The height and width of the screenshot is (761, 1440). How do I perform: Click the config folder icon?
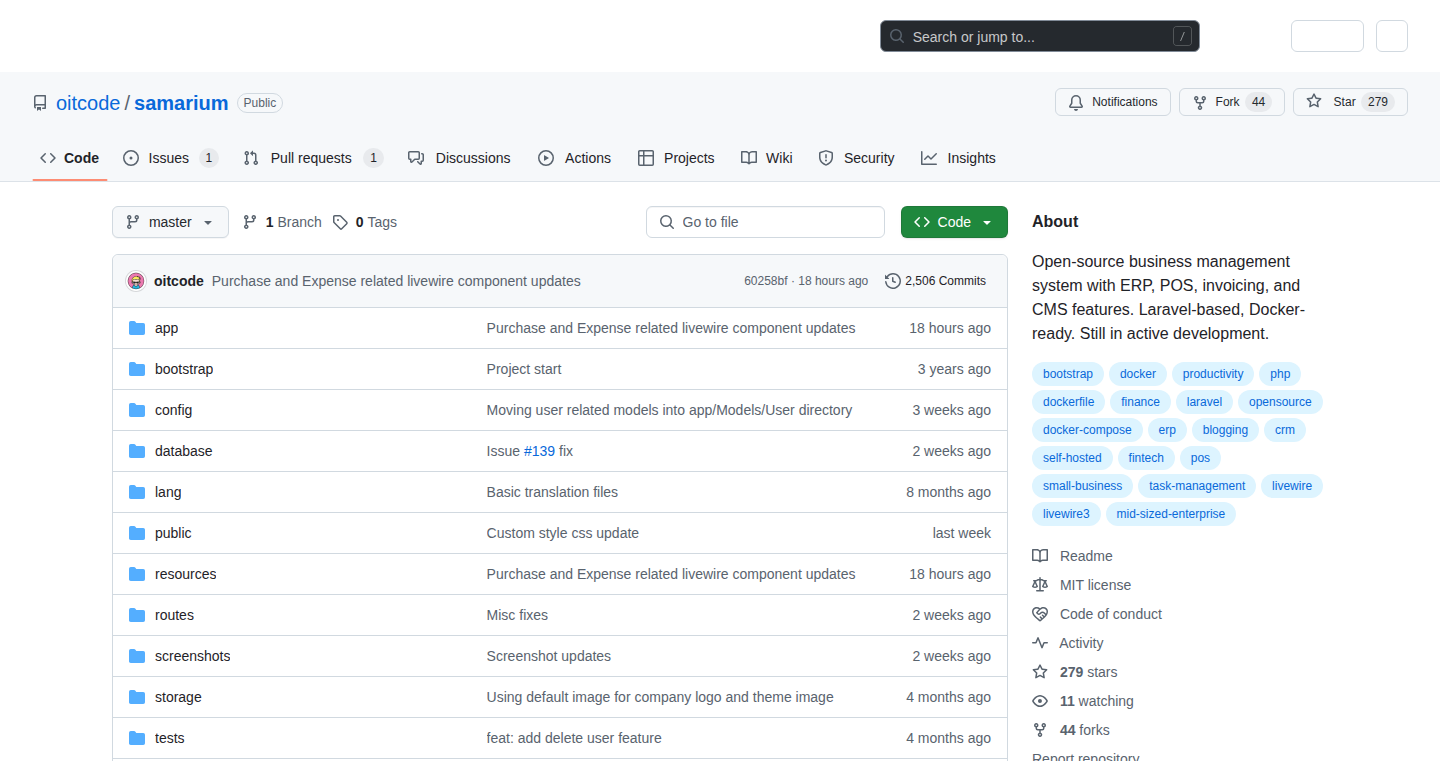pyautogui.click(x=137, y=410)
